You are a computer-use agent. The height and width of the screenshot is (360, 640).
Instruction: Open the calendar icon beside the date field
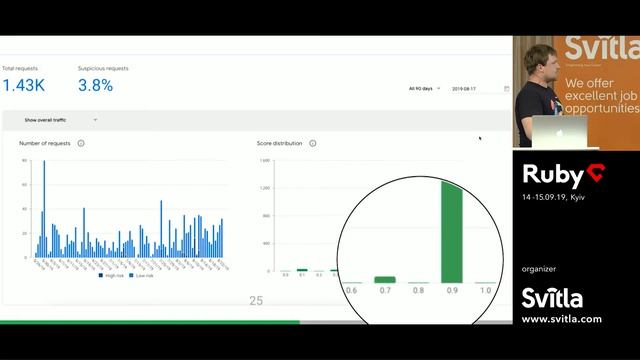tap(507, 89)
